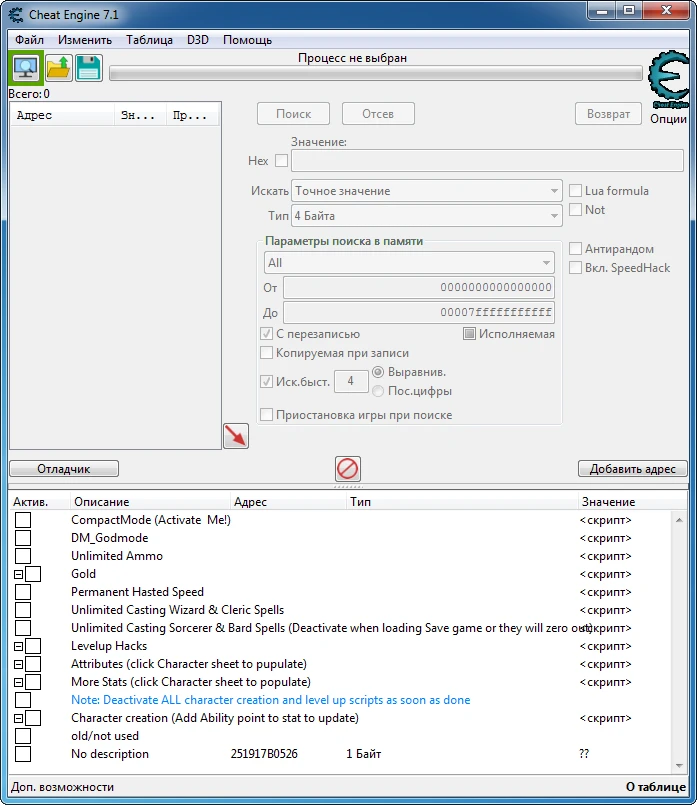Viewport: 697px width, 805px height.
Task: Click Значение column header in cheat table
Action: [632, 501]
